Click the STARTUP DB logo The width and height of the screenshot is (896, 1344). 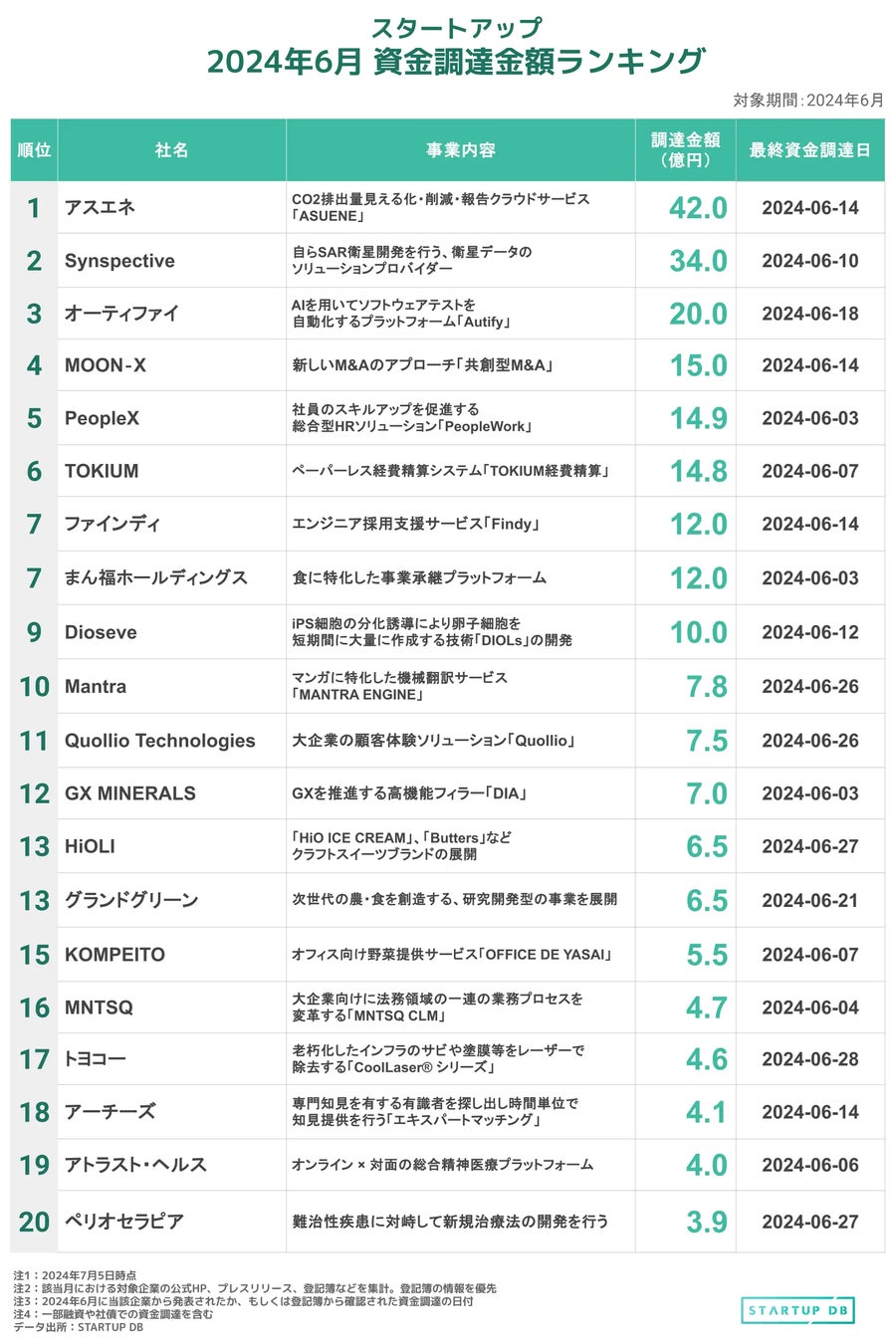pos(797,1310)
